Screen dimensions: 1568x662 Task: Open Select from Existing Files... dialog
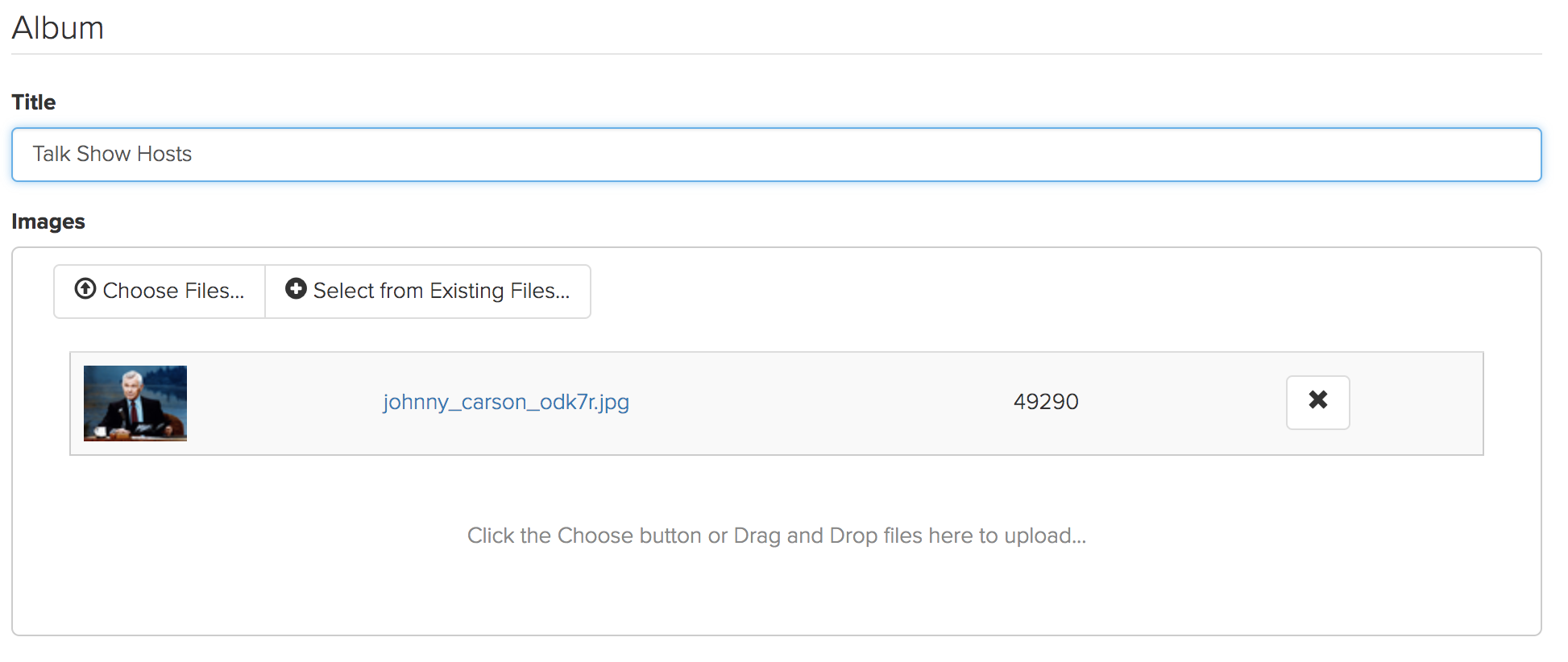coord(428,292)
